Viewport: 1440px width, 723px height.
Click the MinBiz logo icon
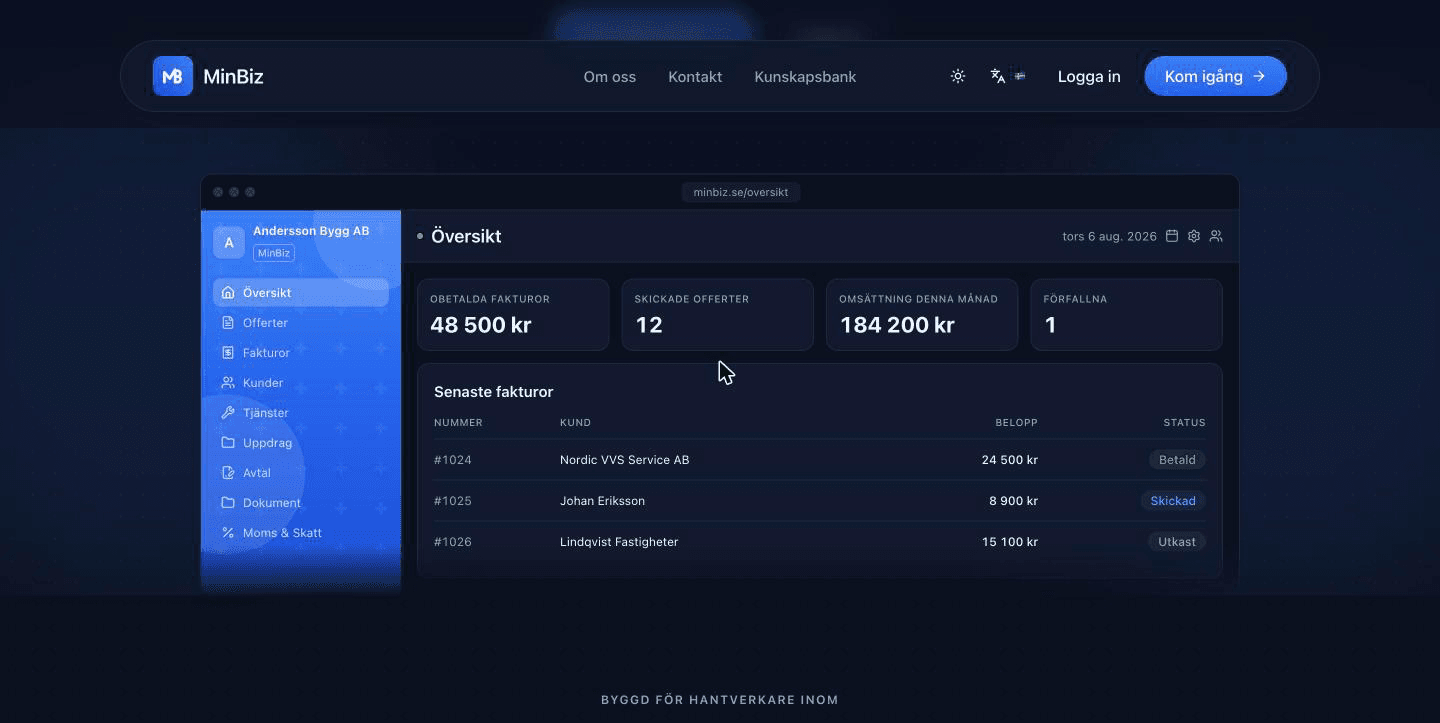173,76
